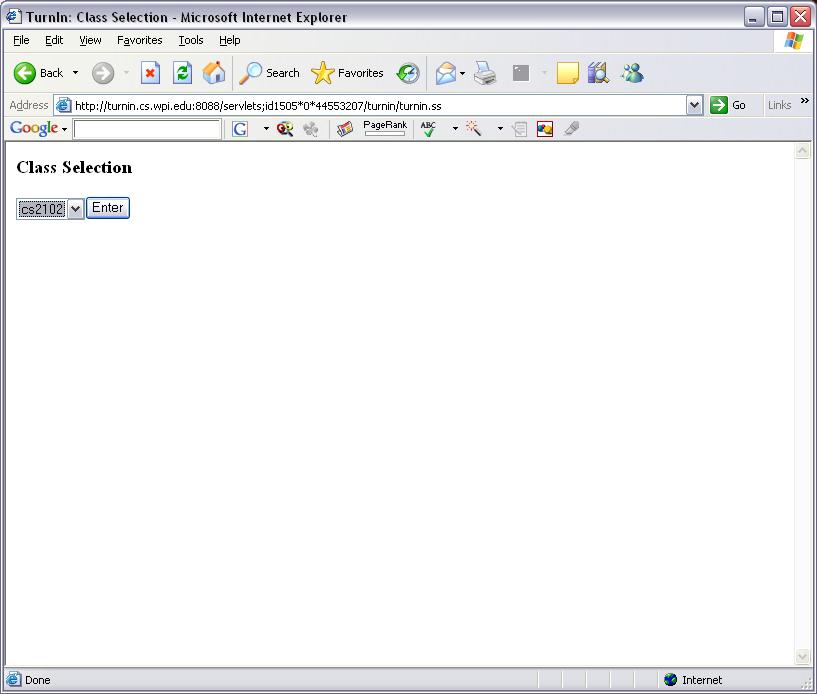Expand Google search G dropdown arrow
The image size is (817, 694).
pyautogui.click(x=266, y=129)
